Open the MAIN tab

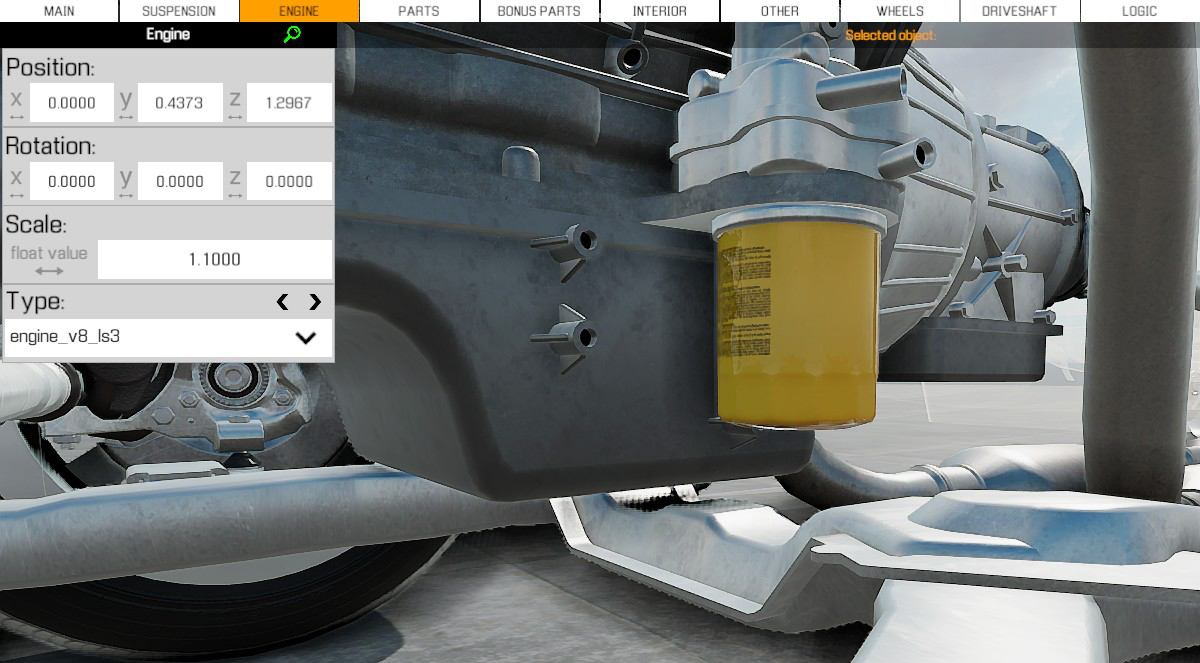[x=59, y=11]
